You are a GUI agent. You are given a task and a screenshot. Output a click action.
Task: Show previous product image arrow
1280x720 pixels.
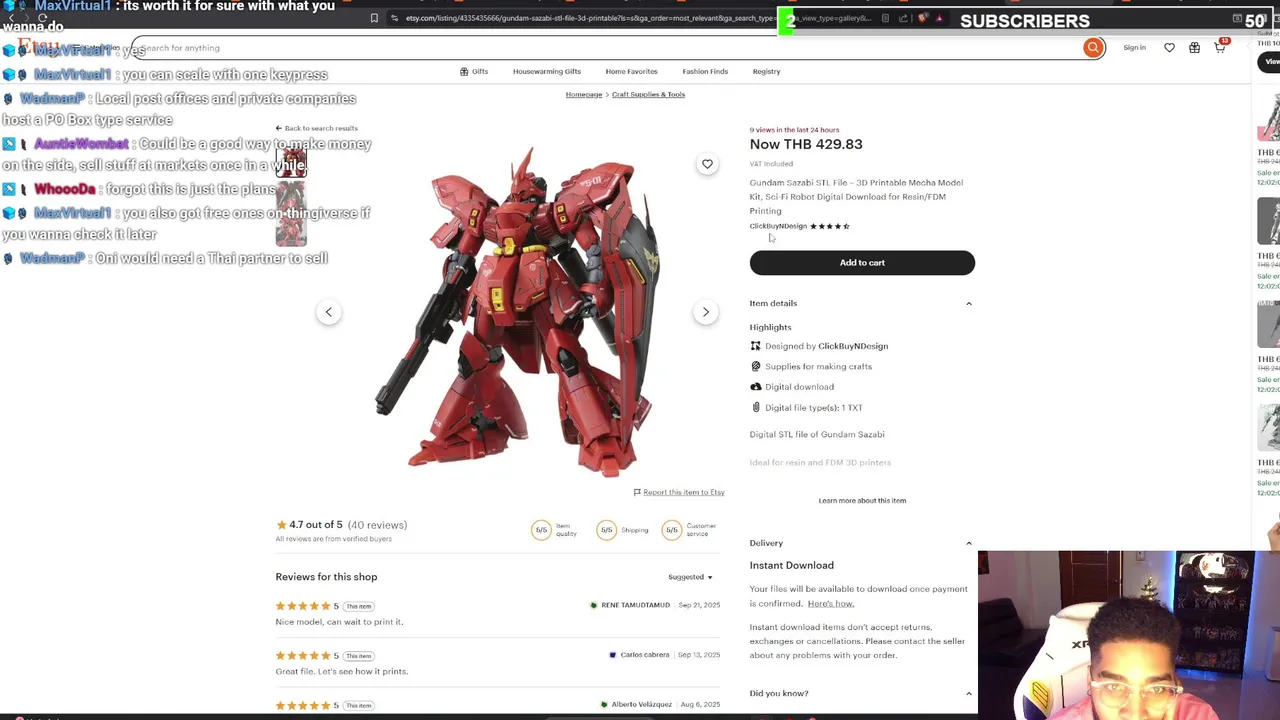328,312
